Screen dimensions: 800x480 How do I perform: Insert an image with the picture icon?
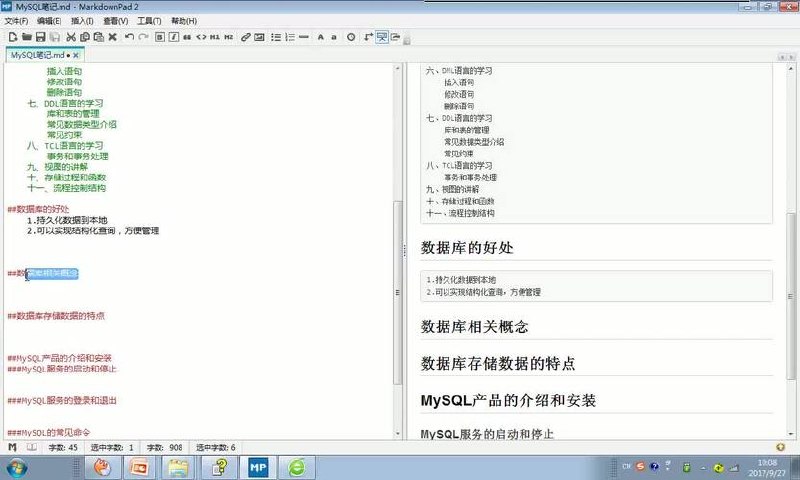point(259,37)
